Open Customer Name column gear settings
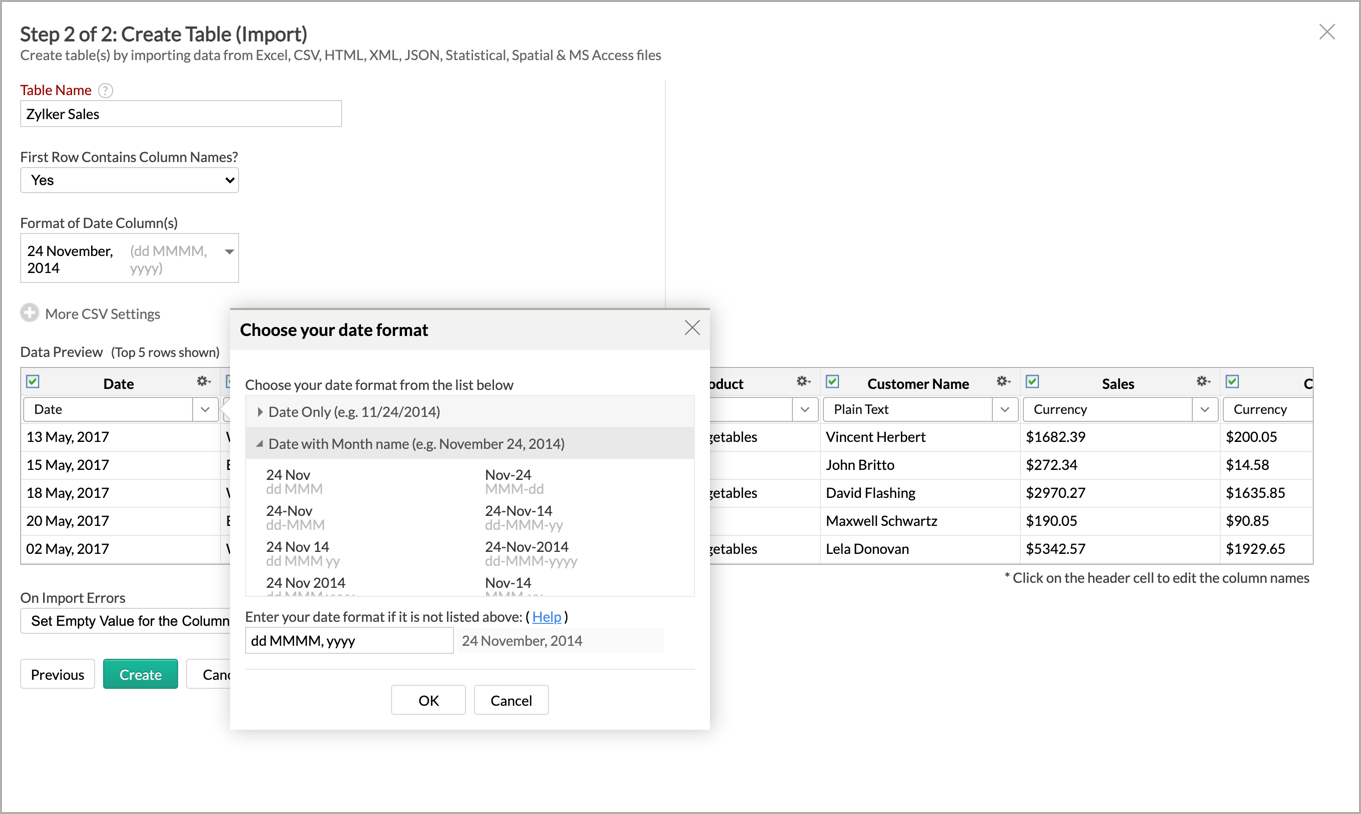This screenshot has width=1361, height=814. 1003,382
